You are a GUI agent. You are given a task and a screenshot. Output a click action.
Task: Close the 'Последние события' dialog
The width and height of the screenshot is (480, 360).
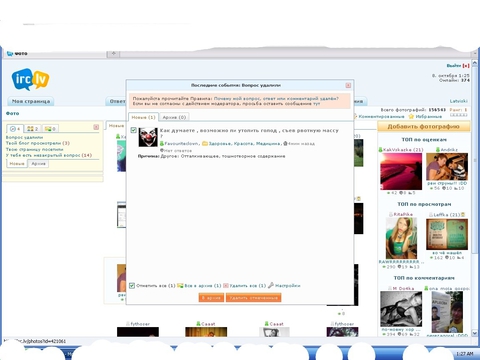[x=348, y=85]
